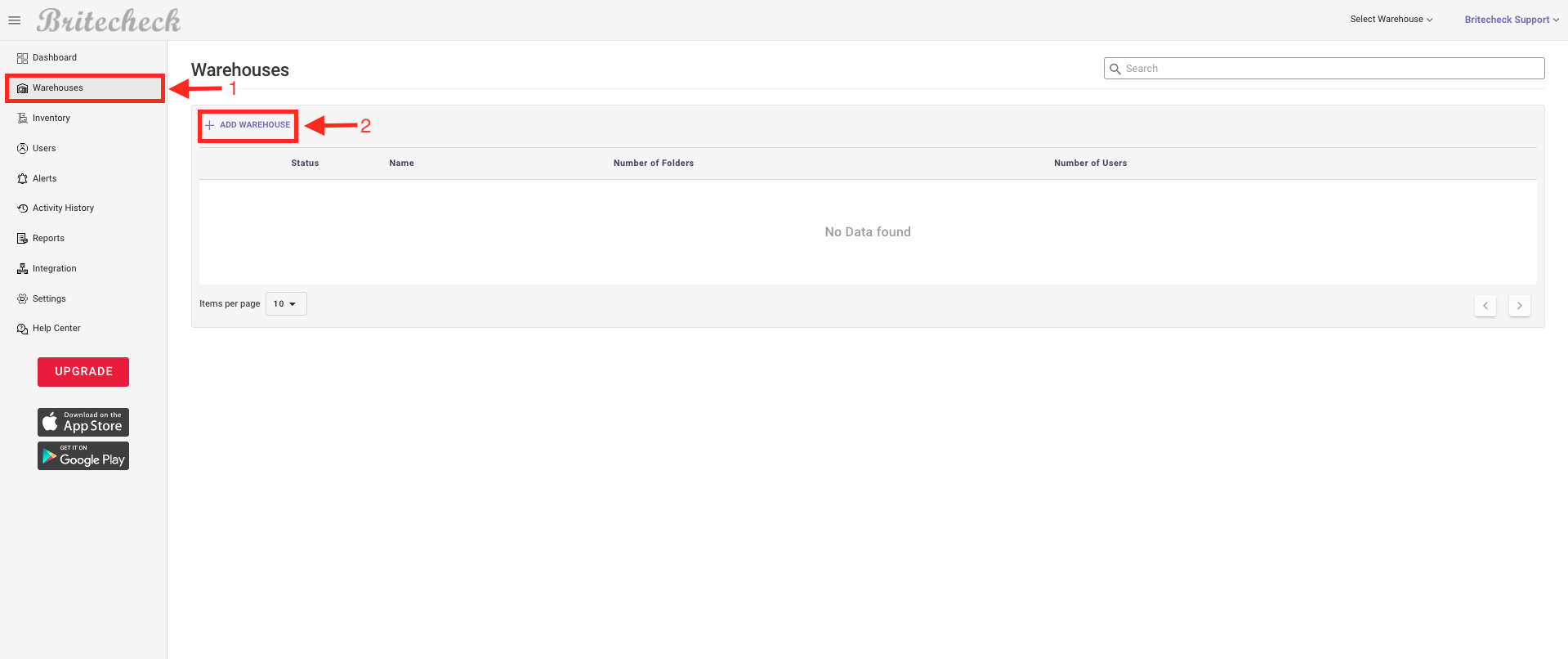Open Reports section
This screenshot has width=1568, height=659.
(x=48, y=238)
